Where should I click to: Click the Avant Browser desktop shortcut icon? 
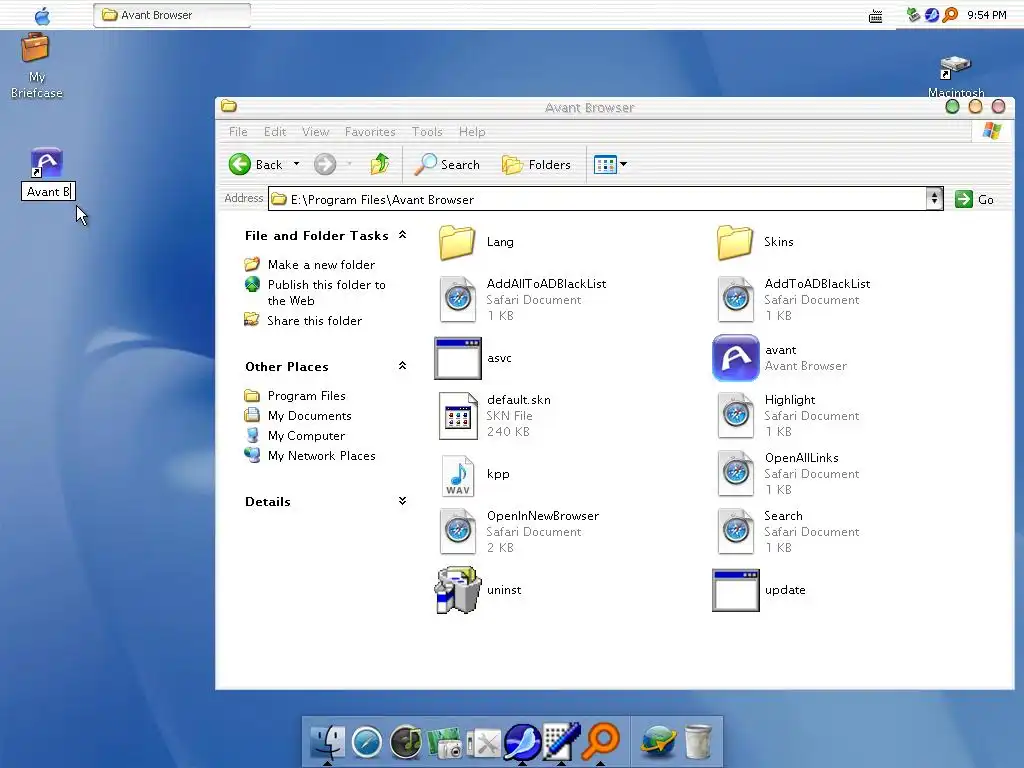coord(46,163)
